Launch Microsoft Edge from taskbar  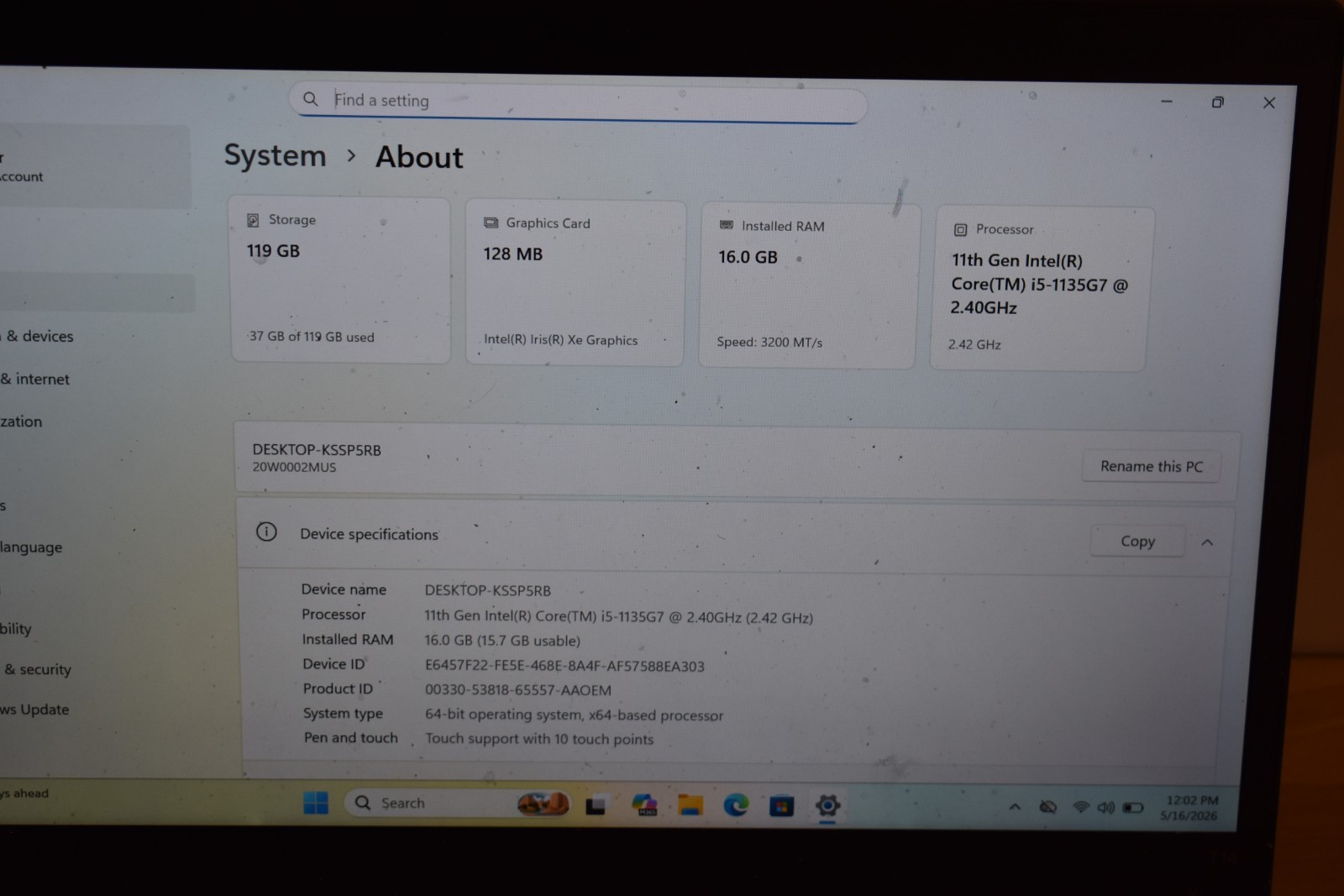pyautogui.click(x=736, y=805)
